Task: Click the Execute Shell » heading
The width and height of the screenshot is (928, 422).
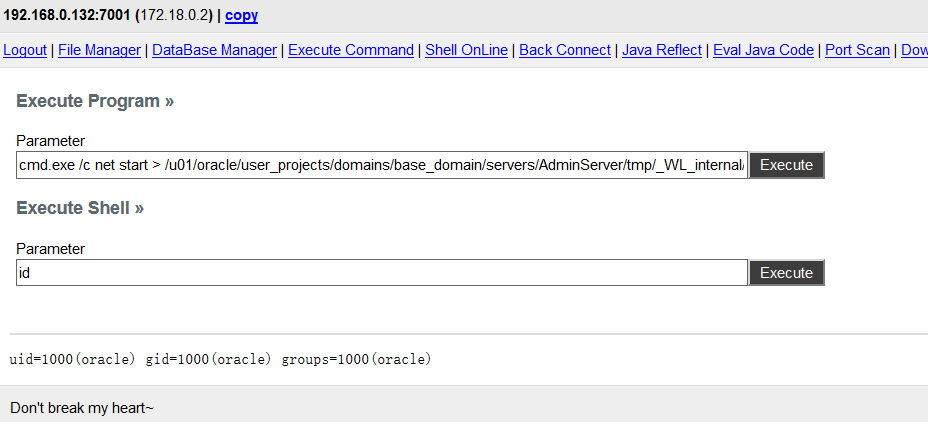Action: tap(80, 208)
